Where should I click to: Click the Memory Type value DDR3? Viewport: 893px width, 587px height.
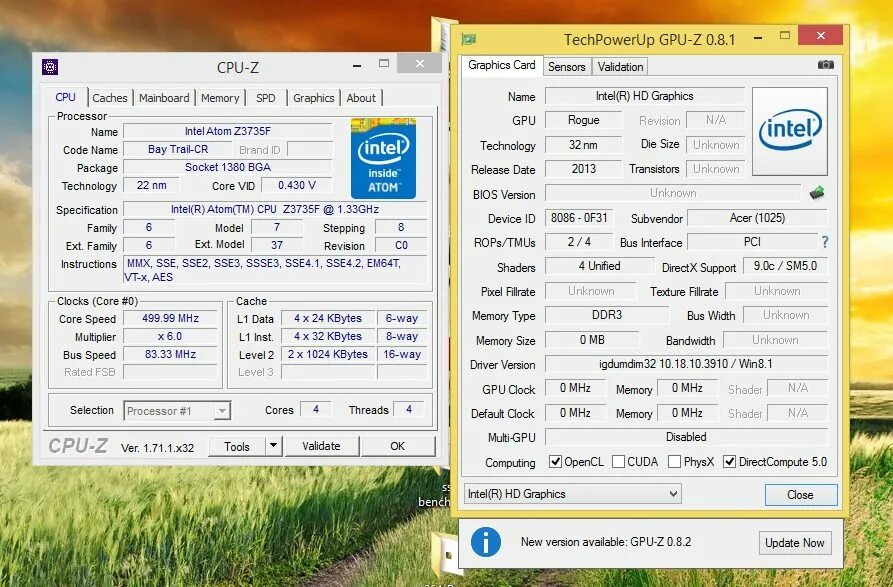point(607,315)
